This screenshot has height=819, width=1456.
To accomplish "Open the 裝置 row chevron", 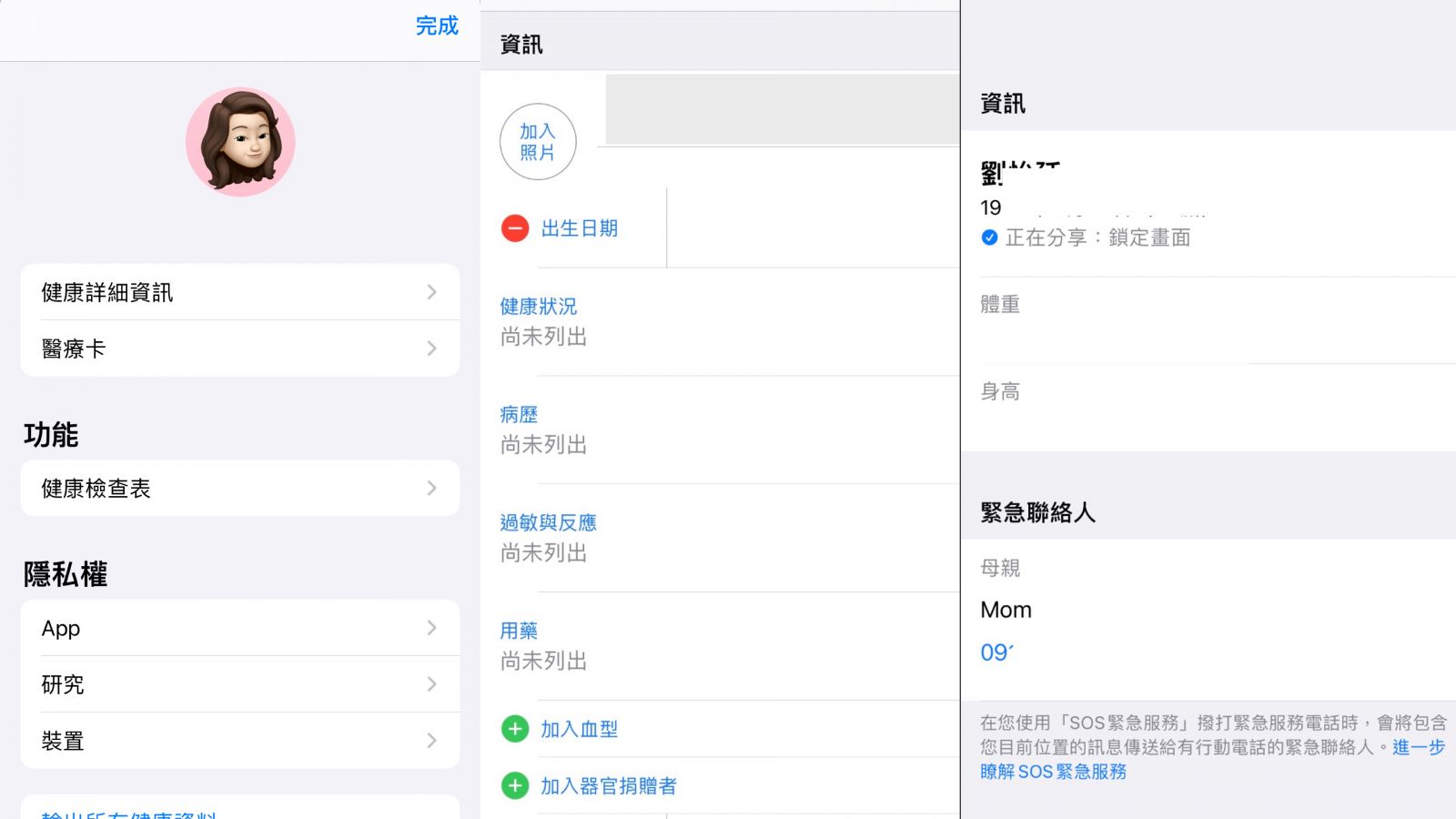I will 431,741.
